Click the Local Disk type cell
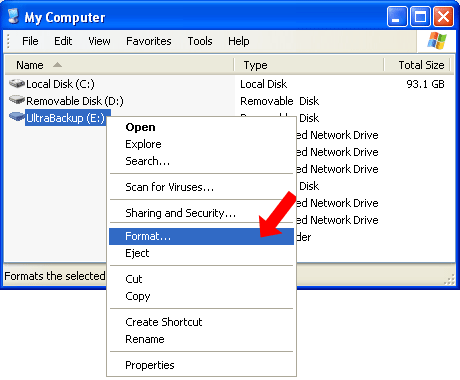Viewport: 460px width, 380px height. [x=264, y=84]
